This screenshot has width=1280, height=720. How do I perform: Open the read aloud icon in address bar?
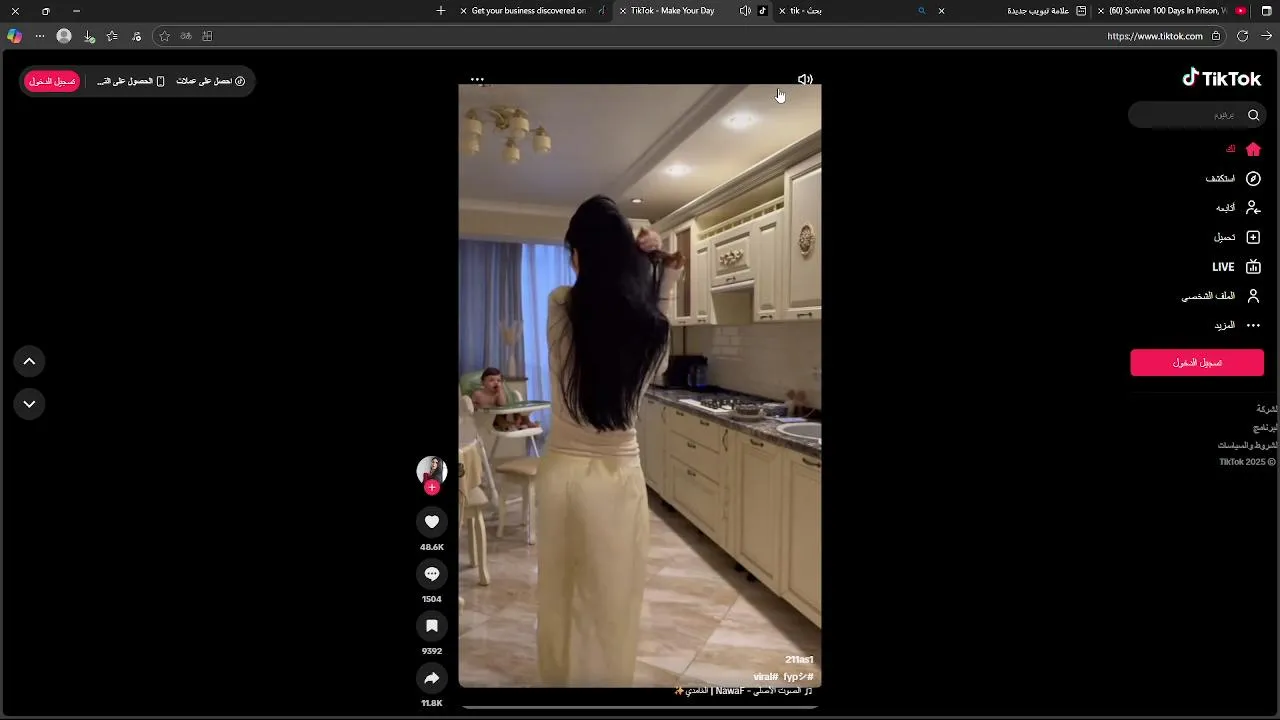(x=186, y=36)
